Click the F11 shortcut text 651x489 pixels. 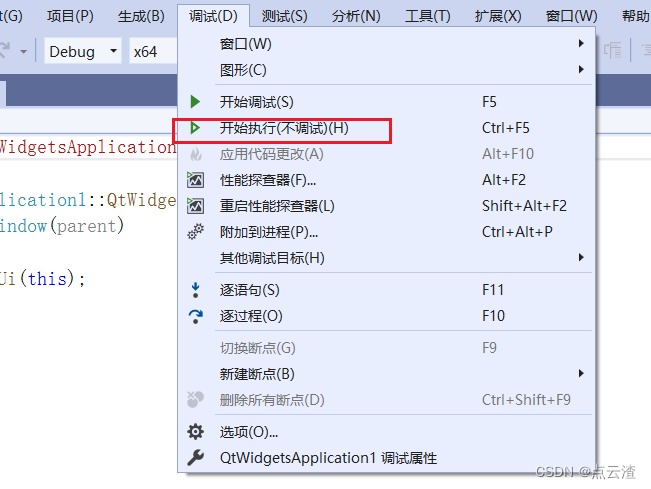point(493,290)
